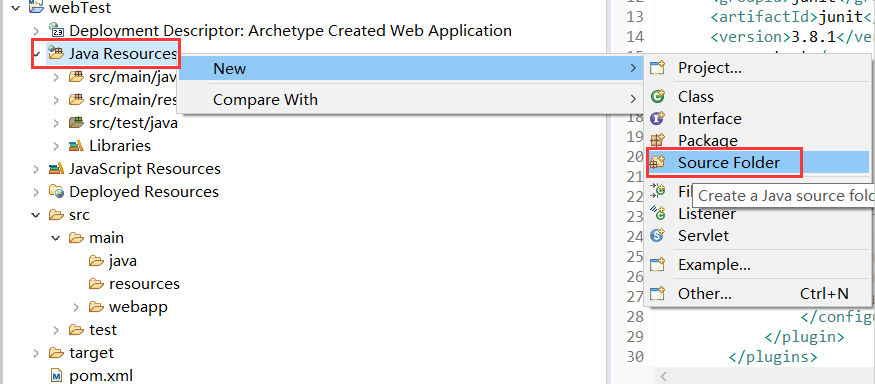Select the Libraries tree item
The image size is (875, 384).
pyautogui.click(x=120, y=146)
